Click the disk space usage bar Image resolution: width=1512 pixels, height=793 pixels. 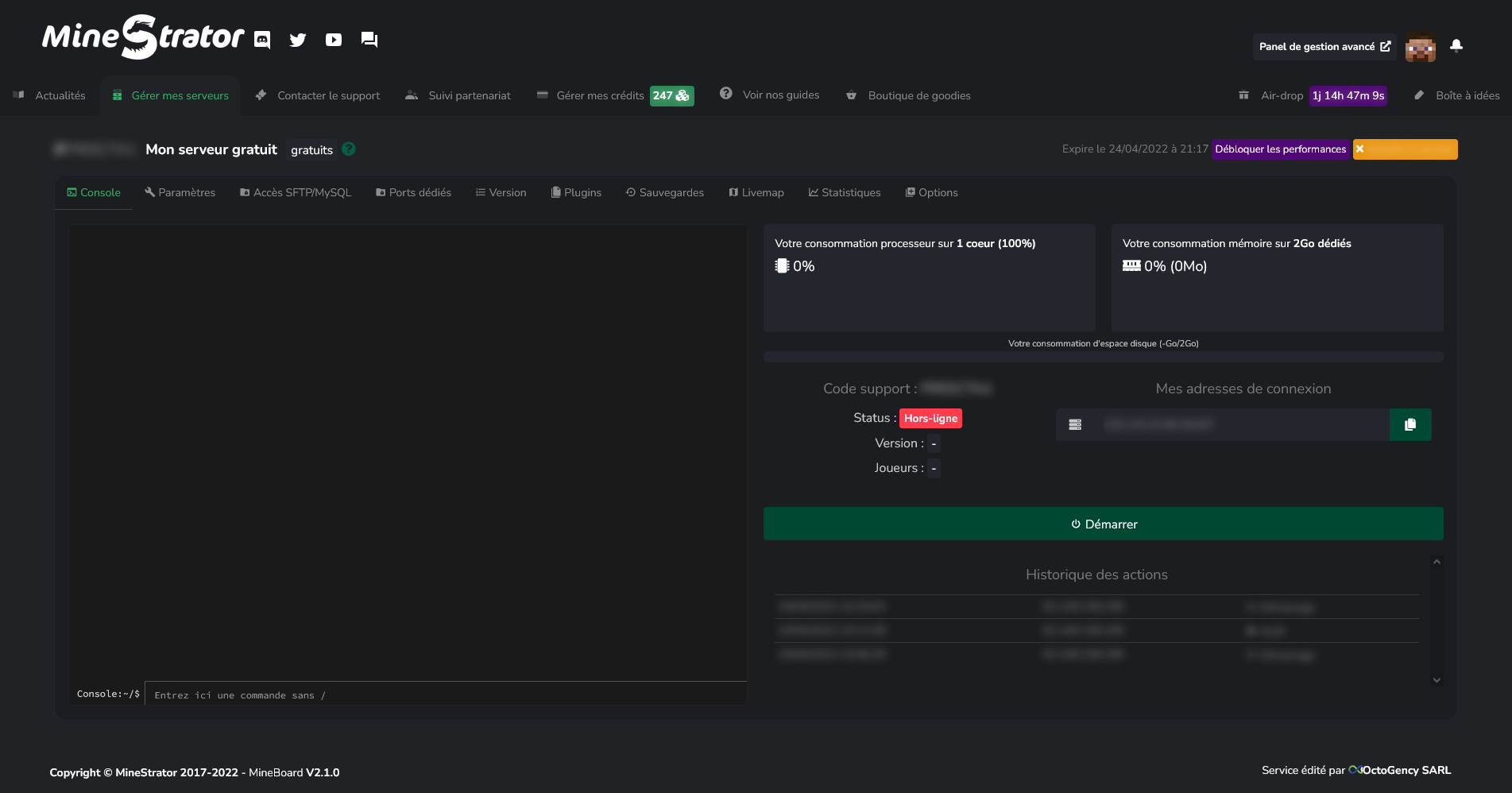click(1104, 357)
